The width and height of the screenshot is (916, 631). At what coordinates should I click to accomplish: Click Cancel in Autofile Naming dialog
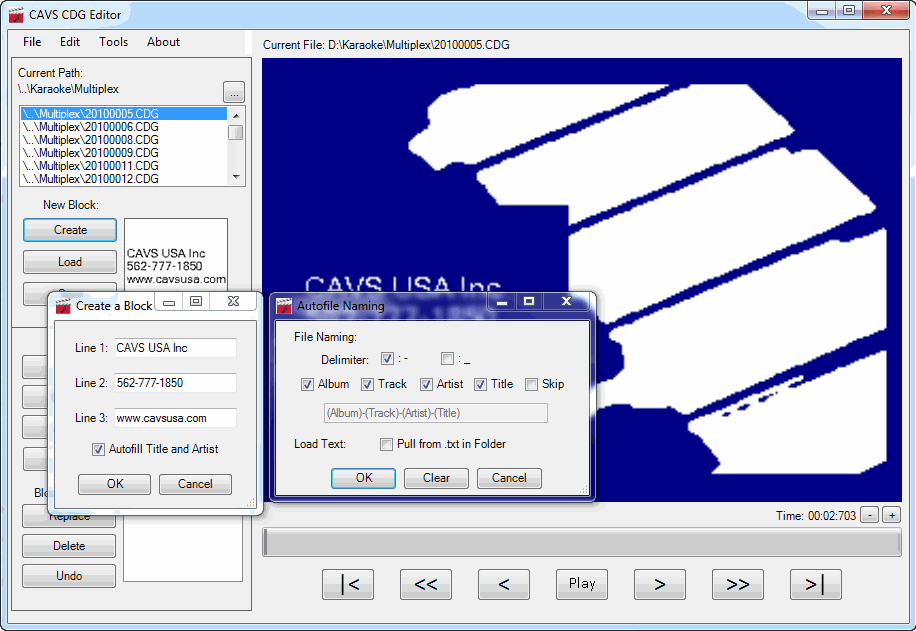point(509,478)
